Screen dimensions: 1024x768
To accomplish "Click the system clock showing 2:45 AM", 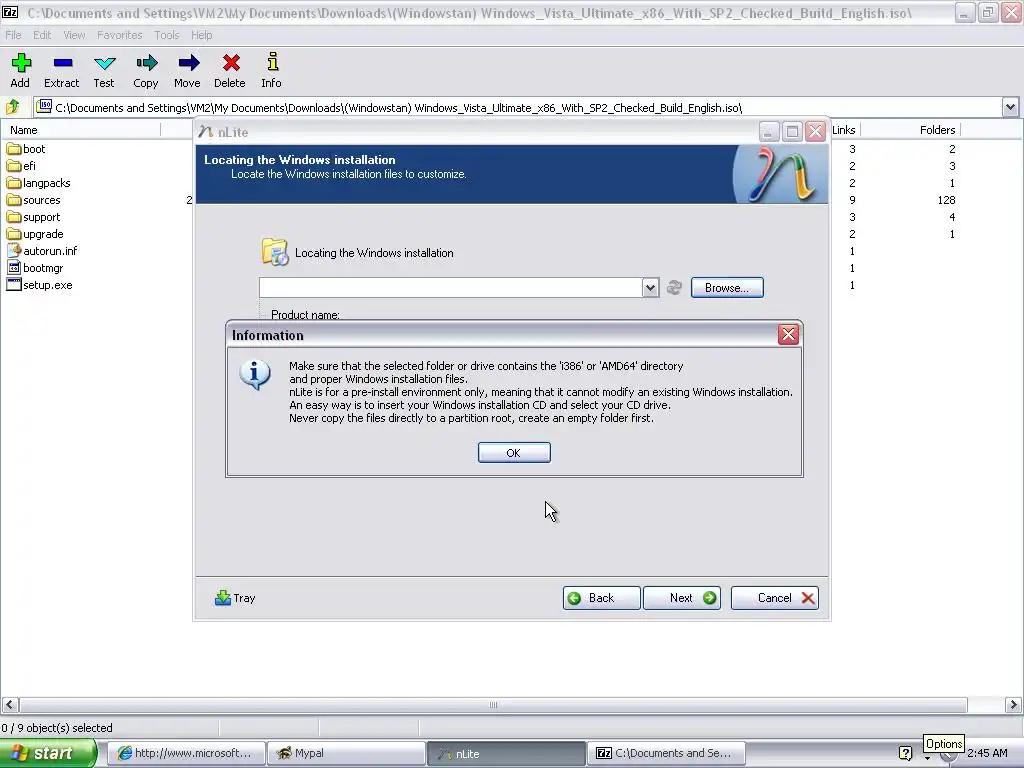I will coord(987,753).
